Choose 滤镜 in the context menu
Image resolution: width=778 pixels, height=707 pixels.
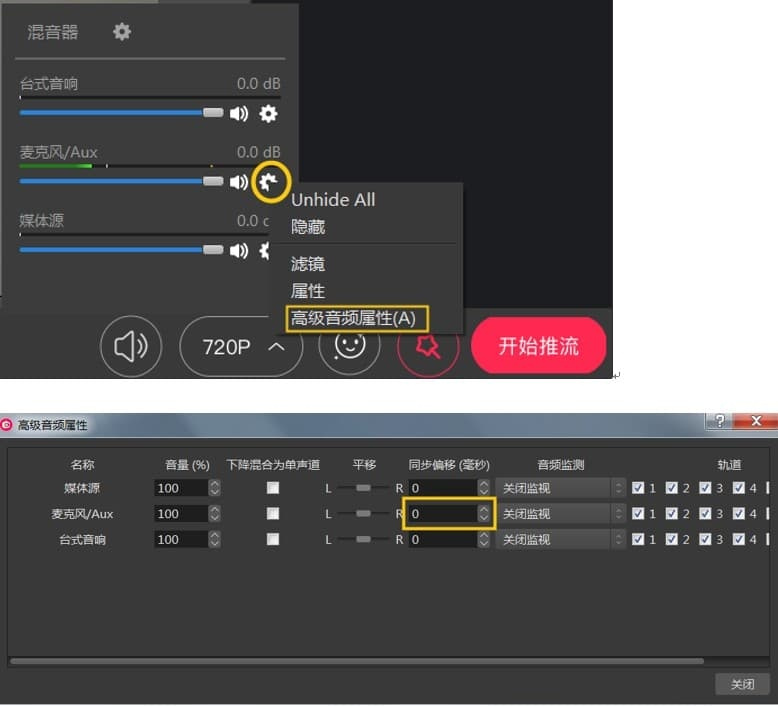click(x=308, y=264)
